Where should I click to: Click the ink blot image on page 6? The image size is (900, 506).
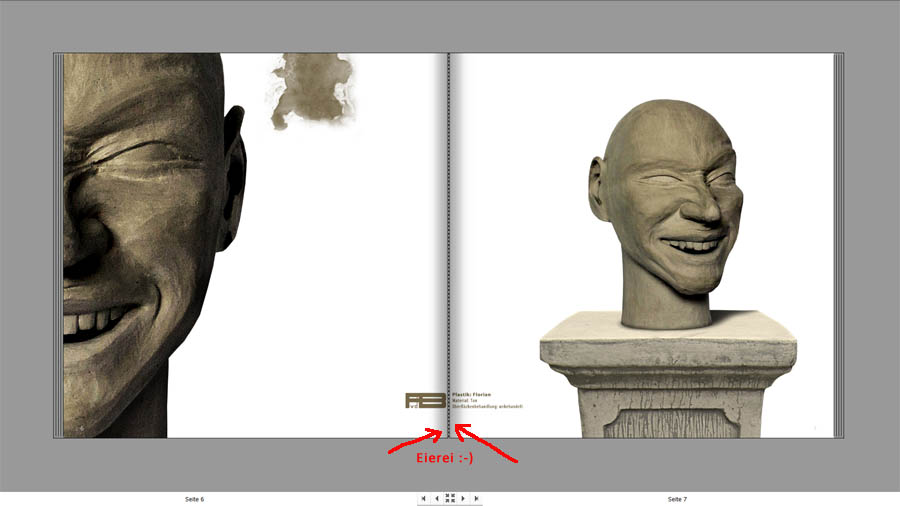(x=313, y=90)
